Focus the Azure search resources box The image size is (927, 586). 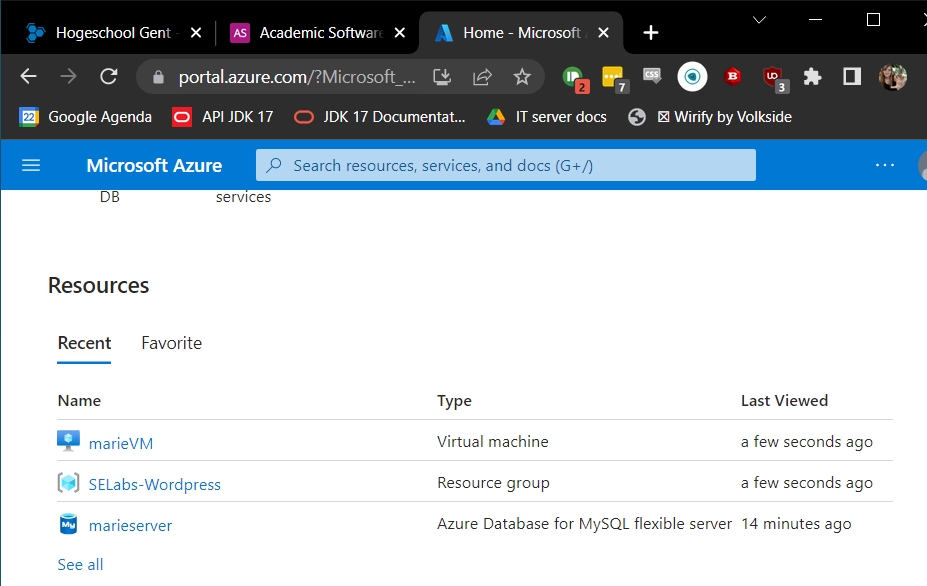(505, 165)
